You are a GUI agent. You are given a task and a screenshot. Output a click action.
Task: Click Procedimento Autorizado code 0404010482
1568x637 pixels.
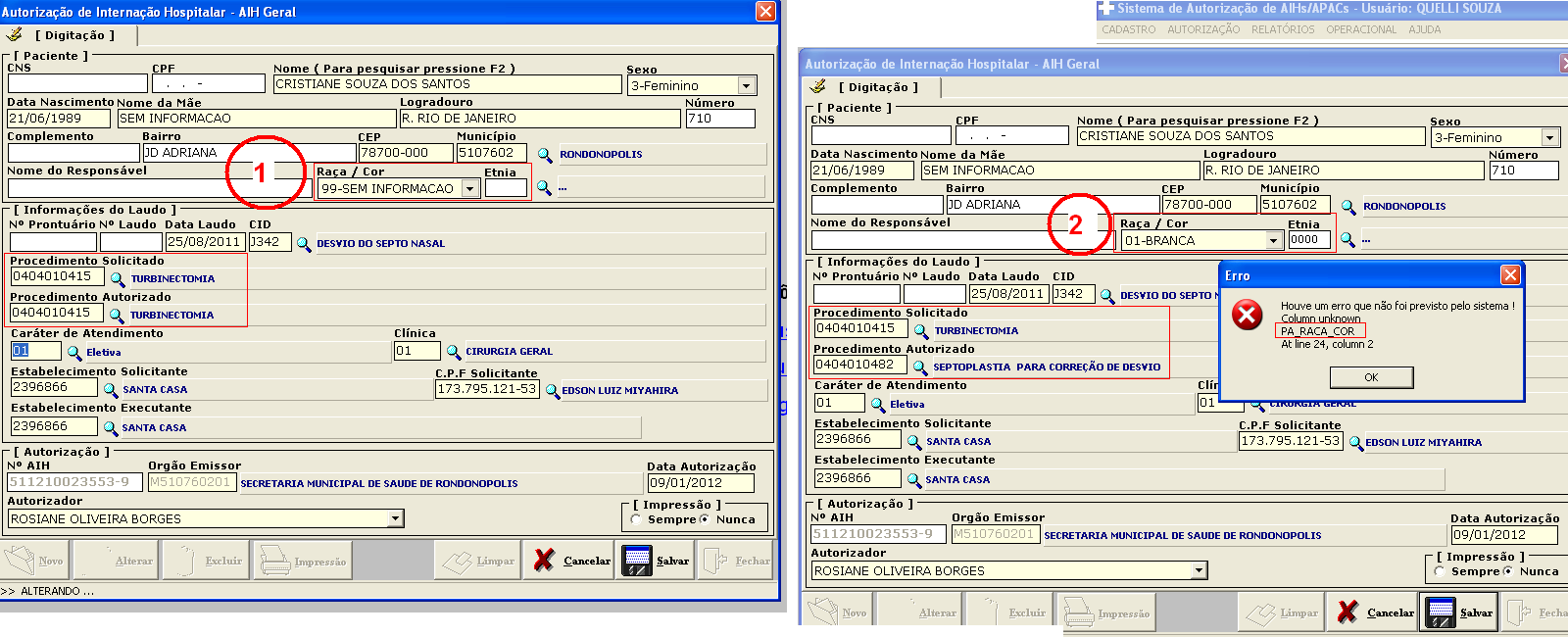[859, 365]
